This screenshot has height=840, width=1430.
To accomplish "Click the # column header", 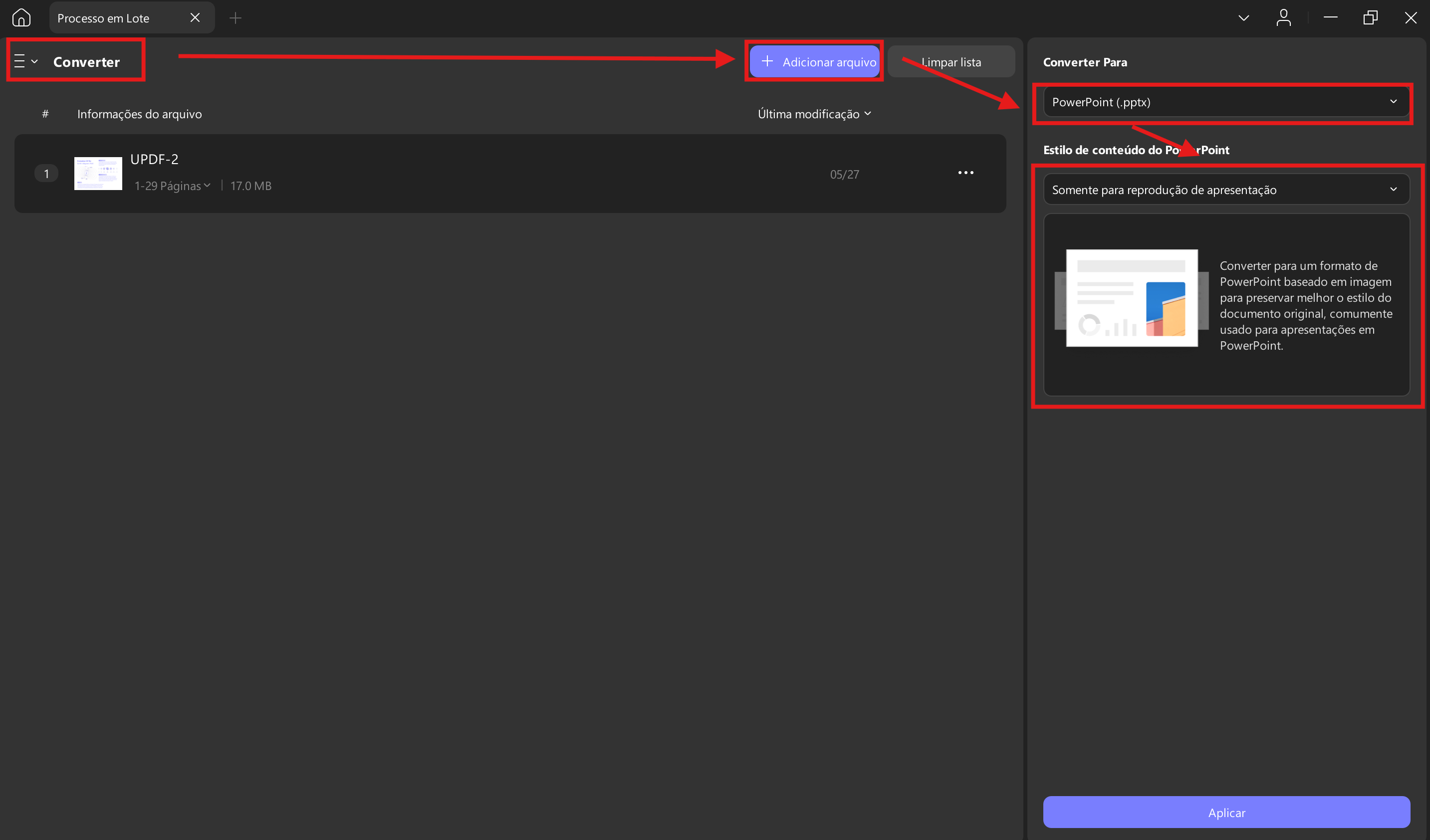I will (x=45, y=114).
